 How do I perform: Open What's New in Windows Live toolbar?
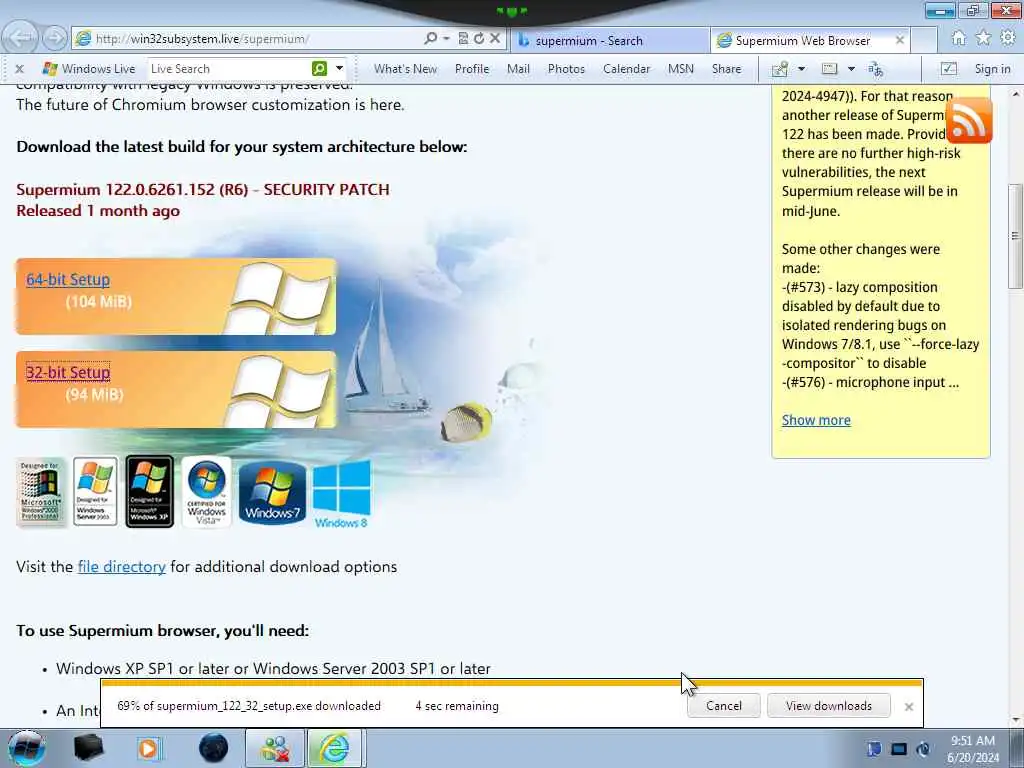coord(405,69)
